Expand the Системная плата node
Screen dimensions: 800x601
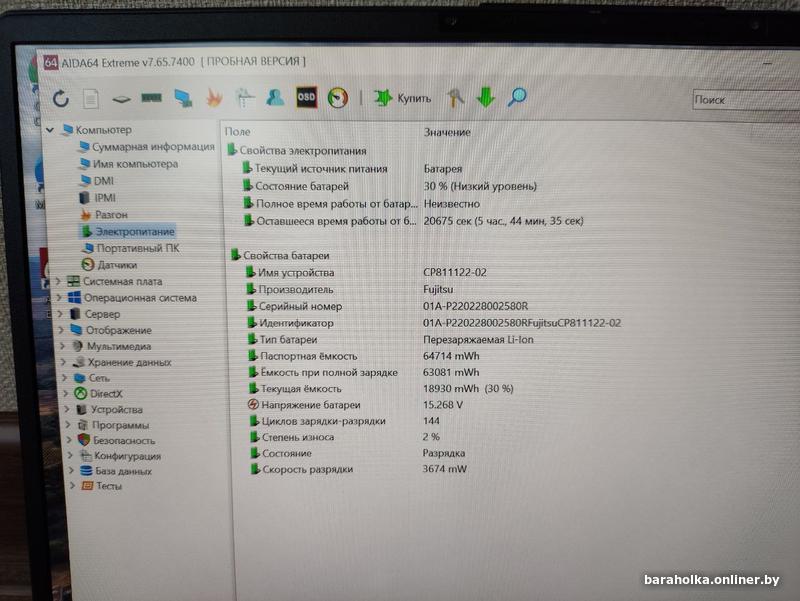click(x=58, y=281)
